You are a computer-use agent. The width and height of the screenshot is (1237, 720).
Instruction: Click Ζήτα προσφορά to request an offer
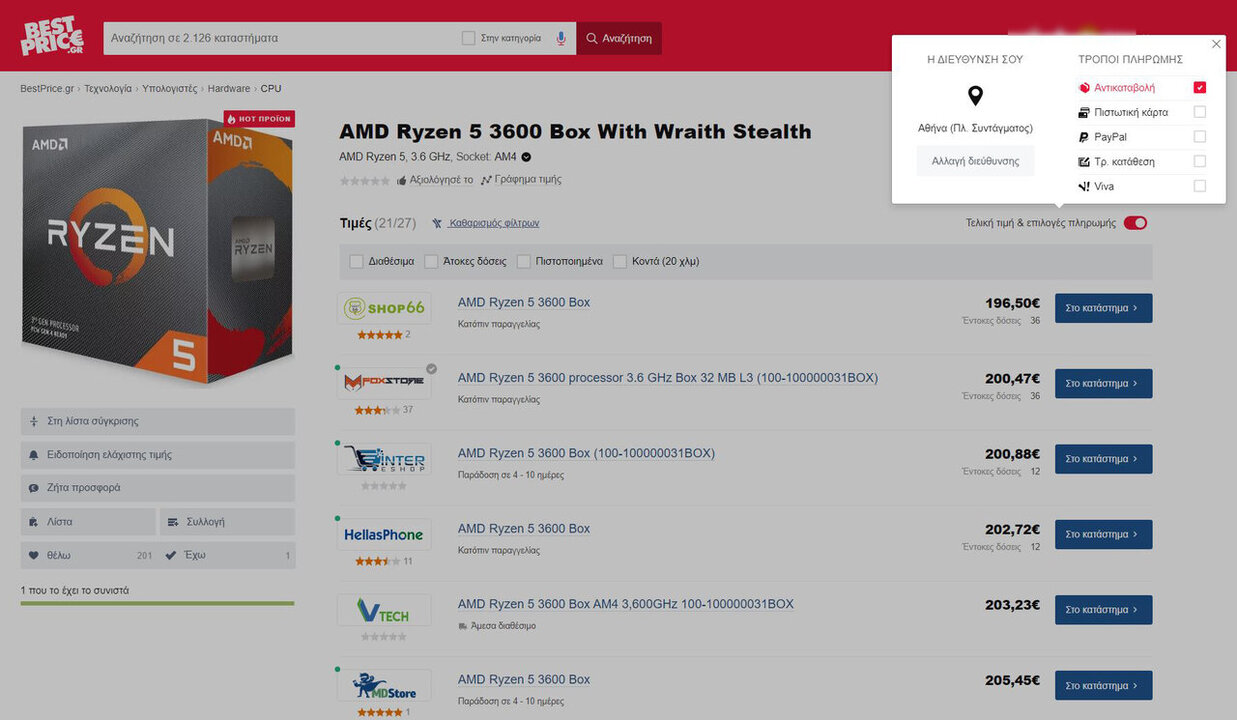[158, 488]
